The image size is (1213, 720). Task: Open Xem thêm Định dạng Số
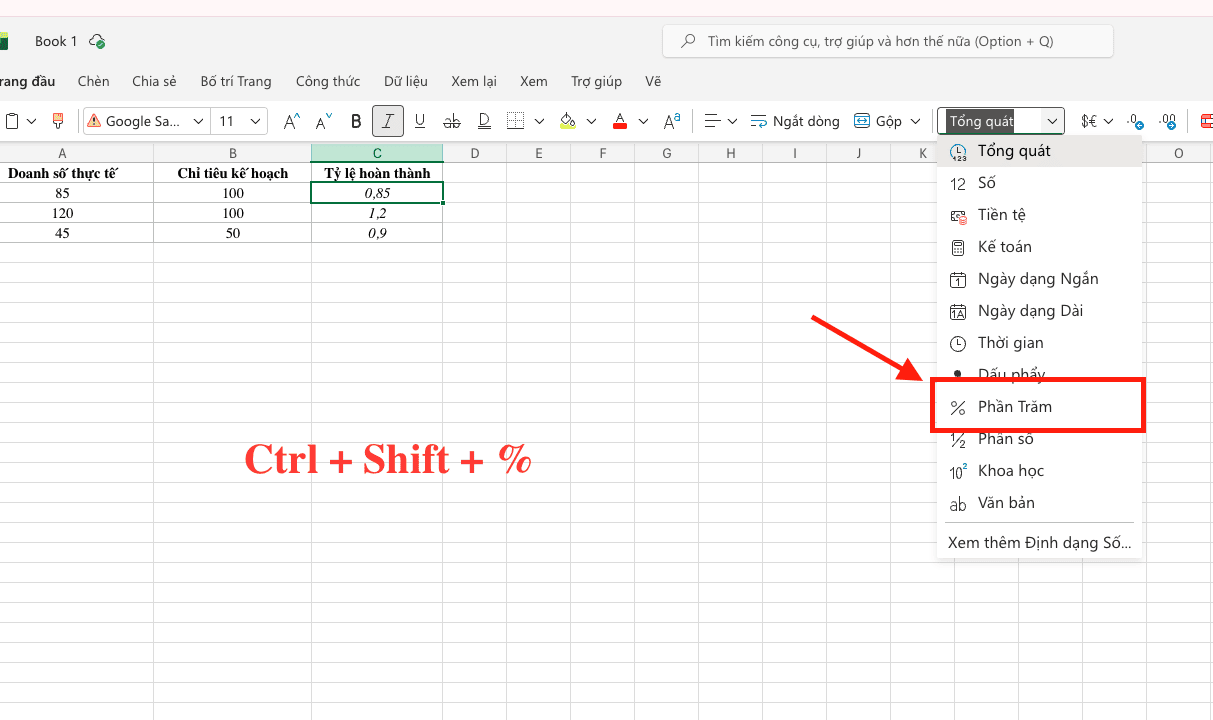click(x=1039, y=543)
